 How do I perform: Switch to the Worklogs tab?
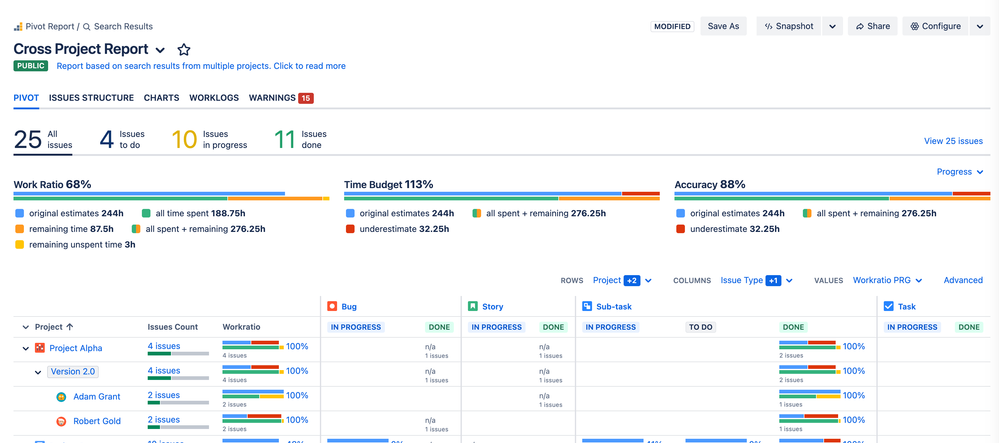click(214, 98)
